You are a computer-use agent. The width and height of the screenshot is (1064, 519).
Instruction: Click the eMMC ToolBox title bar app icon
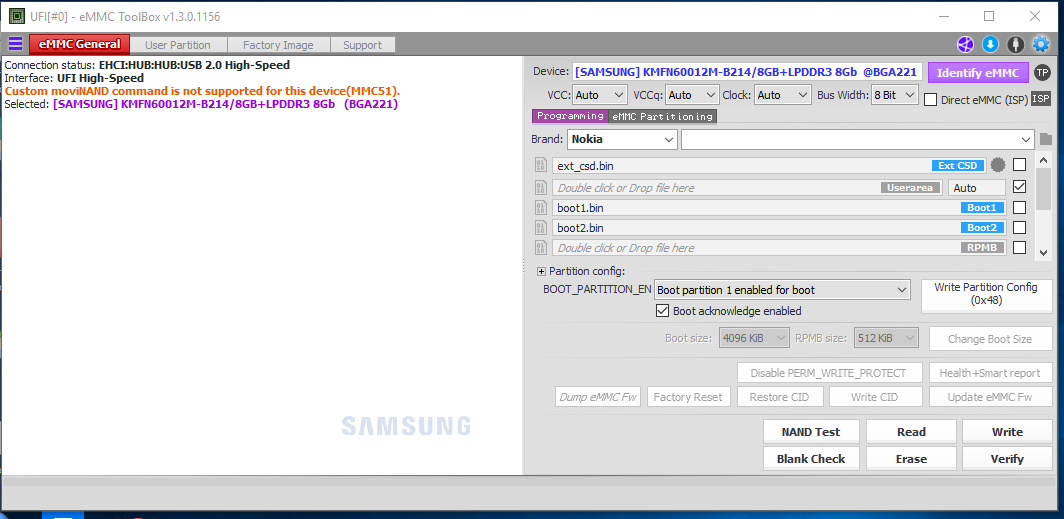[x=16, y=16]
